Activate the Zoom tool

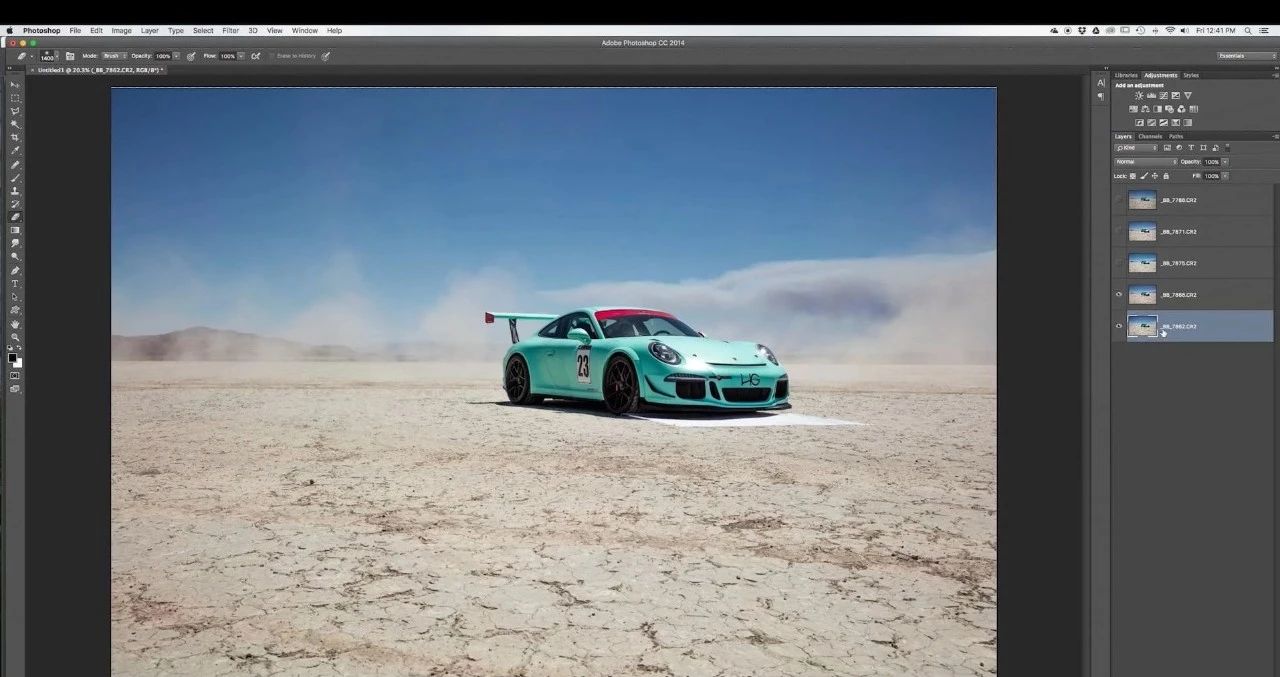(x=15, y=336)
